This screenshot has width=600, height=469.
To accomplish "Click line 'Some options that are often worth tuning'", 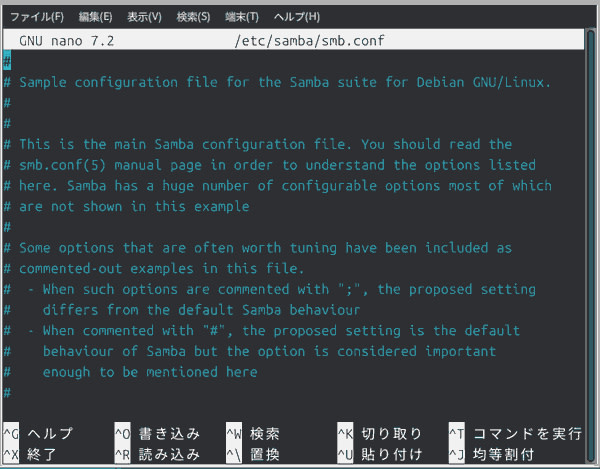I will [258, 248].
